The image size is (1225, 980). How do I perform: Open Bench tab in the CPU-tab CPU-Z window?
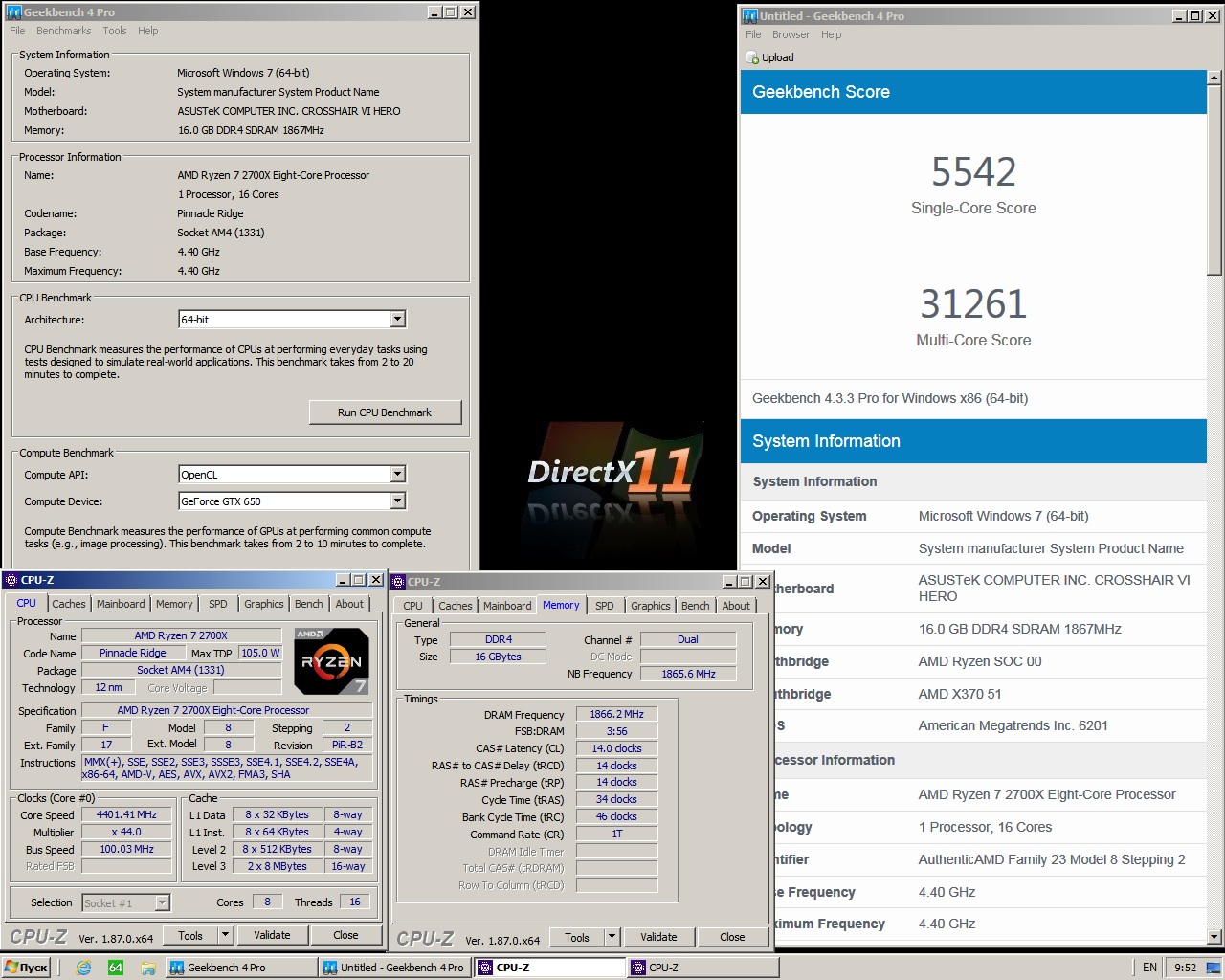click(309, 604)
